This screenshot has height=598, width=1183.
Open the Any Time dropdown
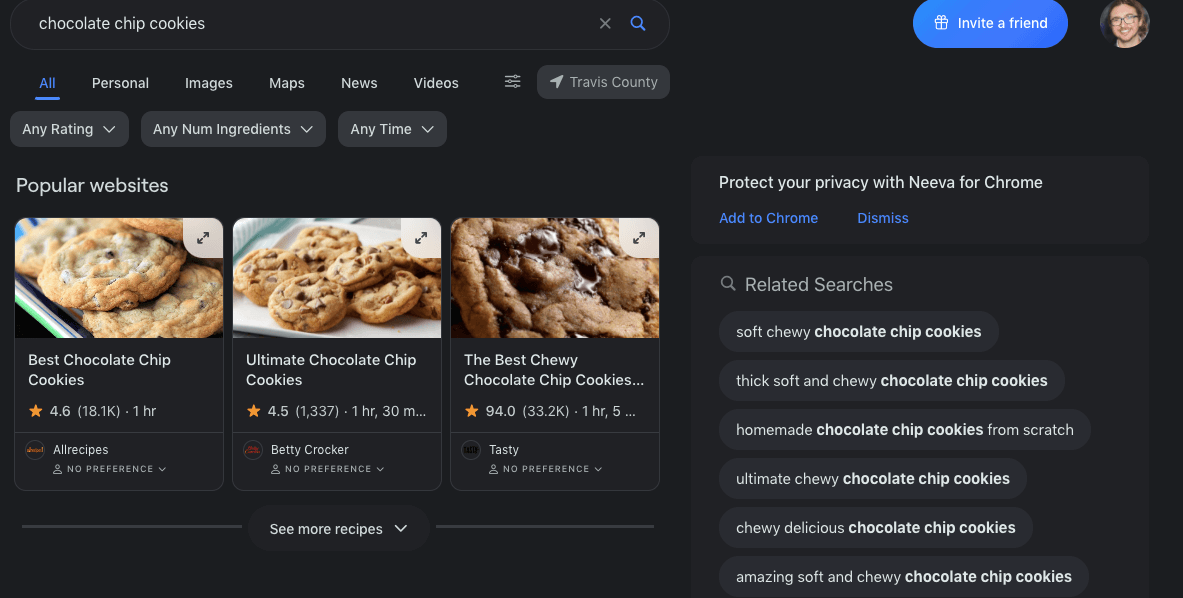click(x=392, y=129)
